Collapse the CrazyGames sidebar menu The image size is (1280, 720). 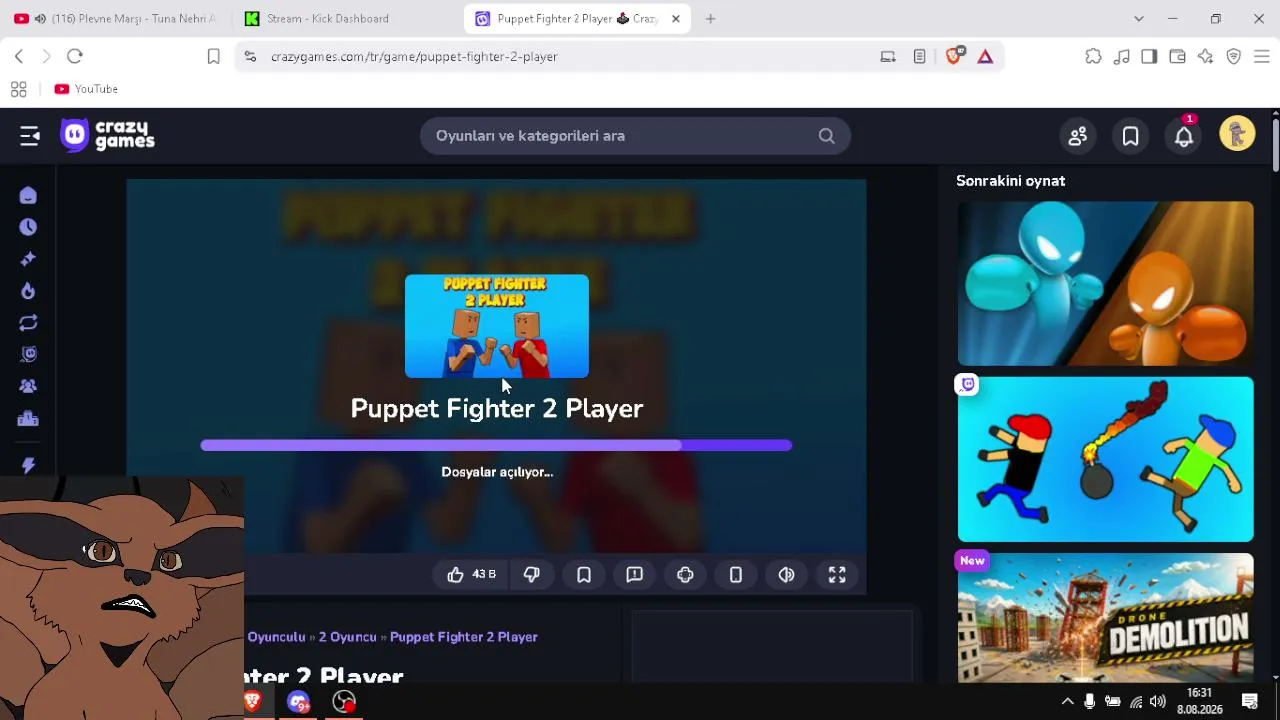tap(30, 136)
